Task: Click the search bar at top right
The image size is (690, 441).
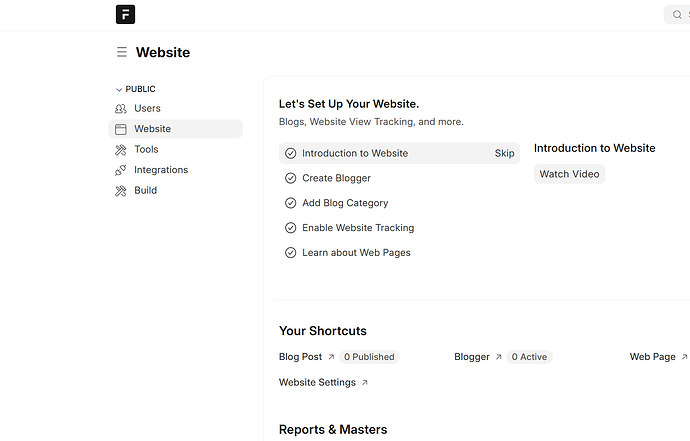Action: pos(678,14)
